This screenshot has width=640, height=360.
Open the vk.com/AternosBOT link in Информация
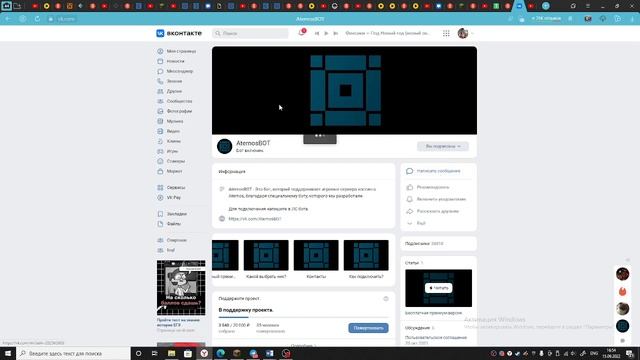pyautogui.click(x=255, y=219)
